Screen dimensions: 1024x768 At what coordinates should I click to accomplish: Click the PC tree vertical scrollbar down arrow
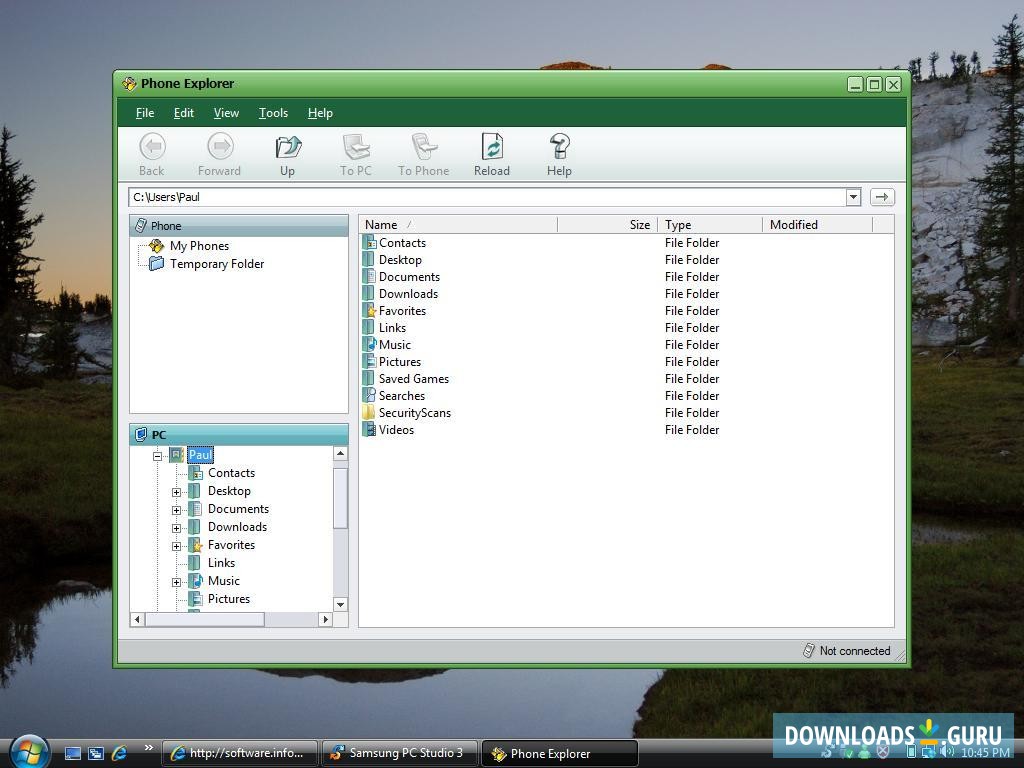click(x=340, y=604)
